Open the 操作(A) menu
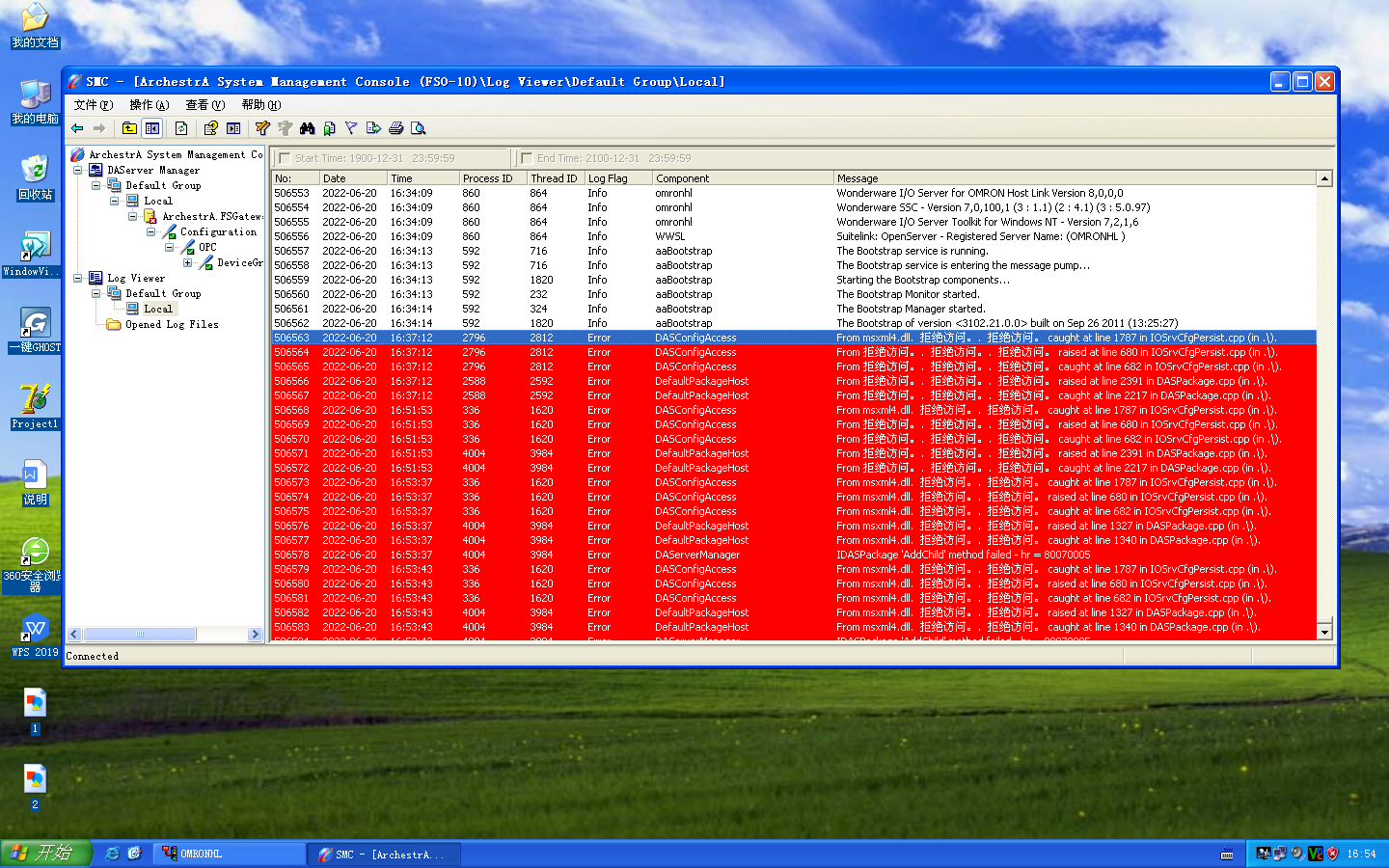This screenshot has width=1389, height=868. click(x=149, y=105)
